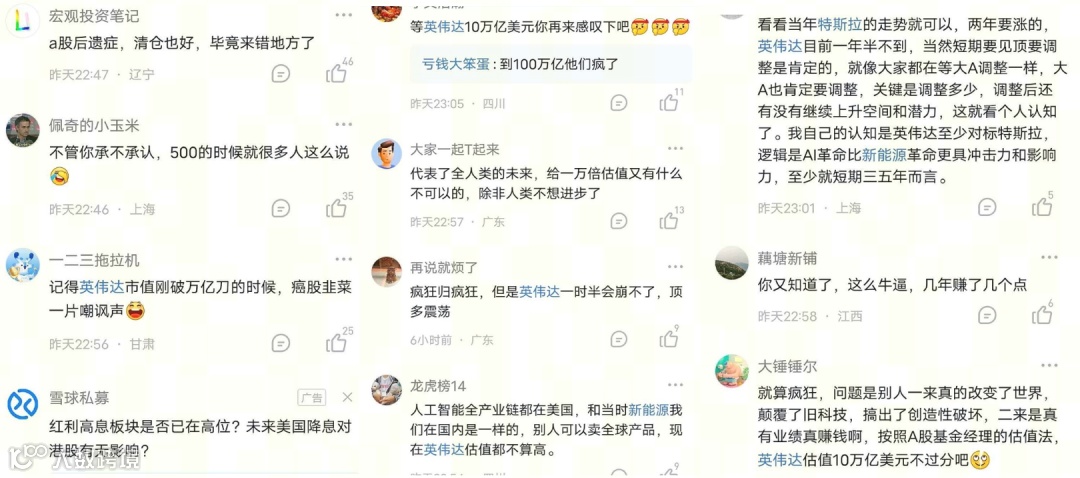This screenshot has height=478, width=1080.
Task: Reply to 藕塘新铺's comment
Action: click(x=988, y=315)
